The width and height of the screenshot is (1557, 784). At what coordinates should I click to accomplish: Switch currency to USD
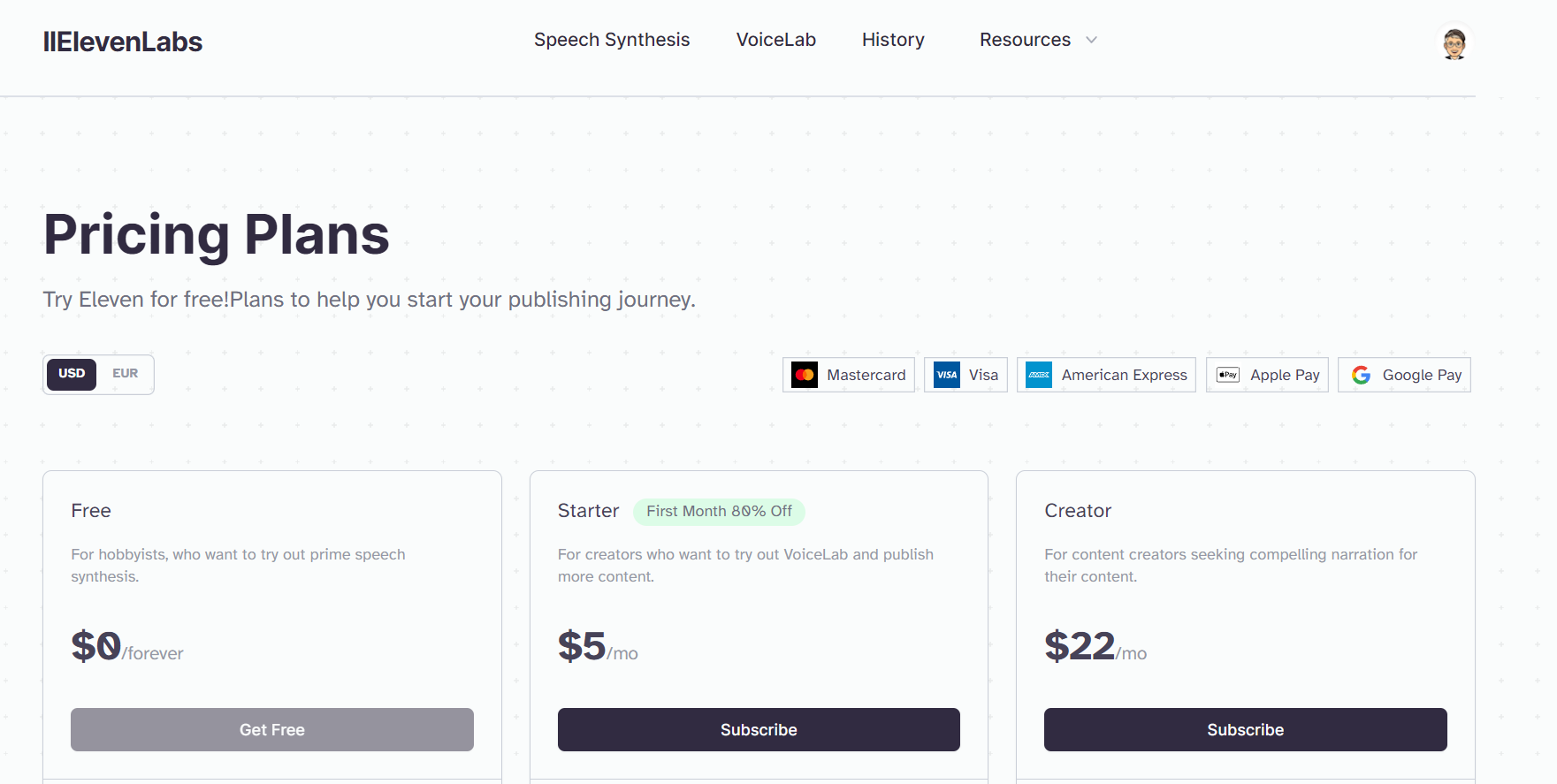click(x=72, y=374)
